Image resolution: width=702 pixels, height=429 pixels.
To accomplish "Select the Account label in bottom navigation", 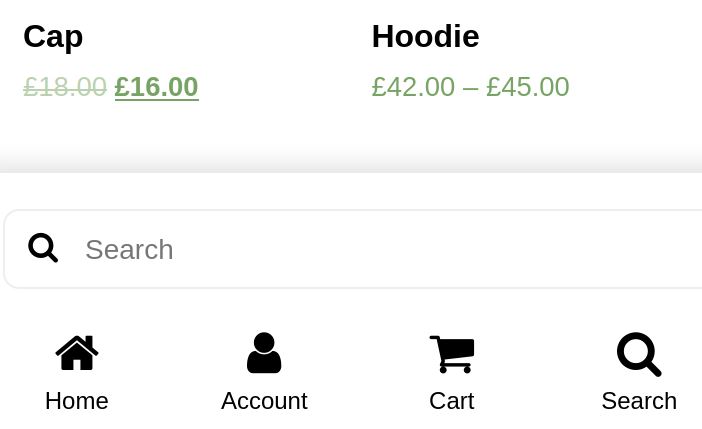I will click(x=264, y=401).
